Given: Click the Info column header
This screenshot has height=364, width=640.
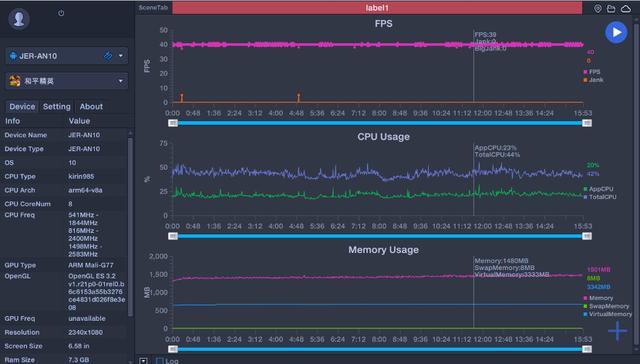Looking at the screenshot, I should click(x=12, y=121).
